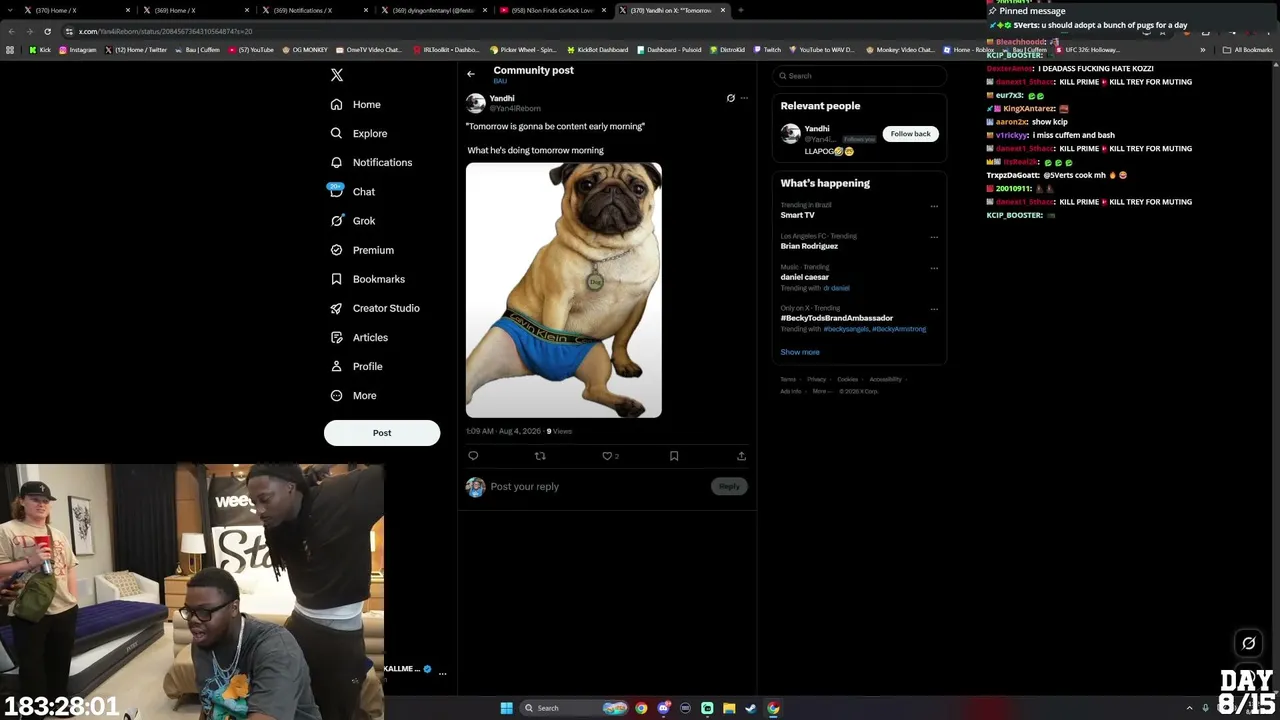Click the Privacy footer link
Viewport: 1280px width, 720px height.
tap(817, 380)
